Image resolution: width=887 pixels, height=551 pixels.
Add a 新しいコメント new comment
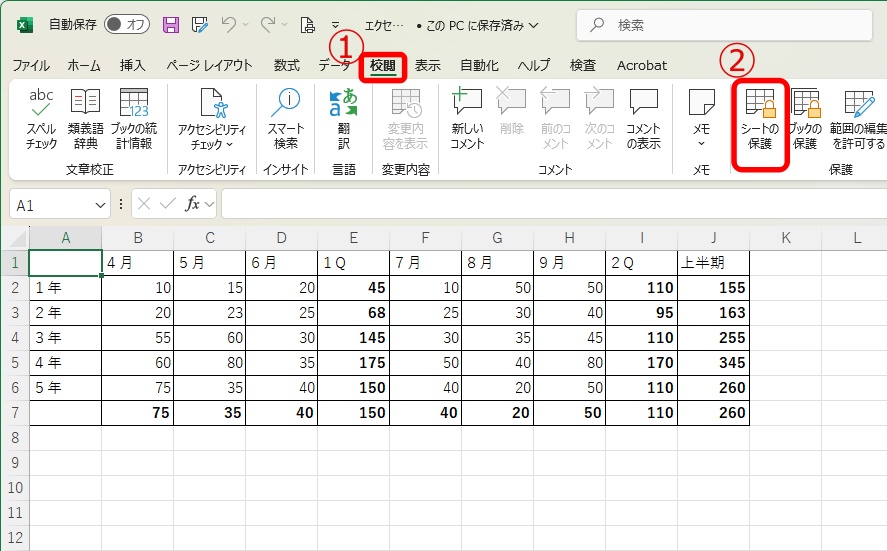(x=467, y=118)
